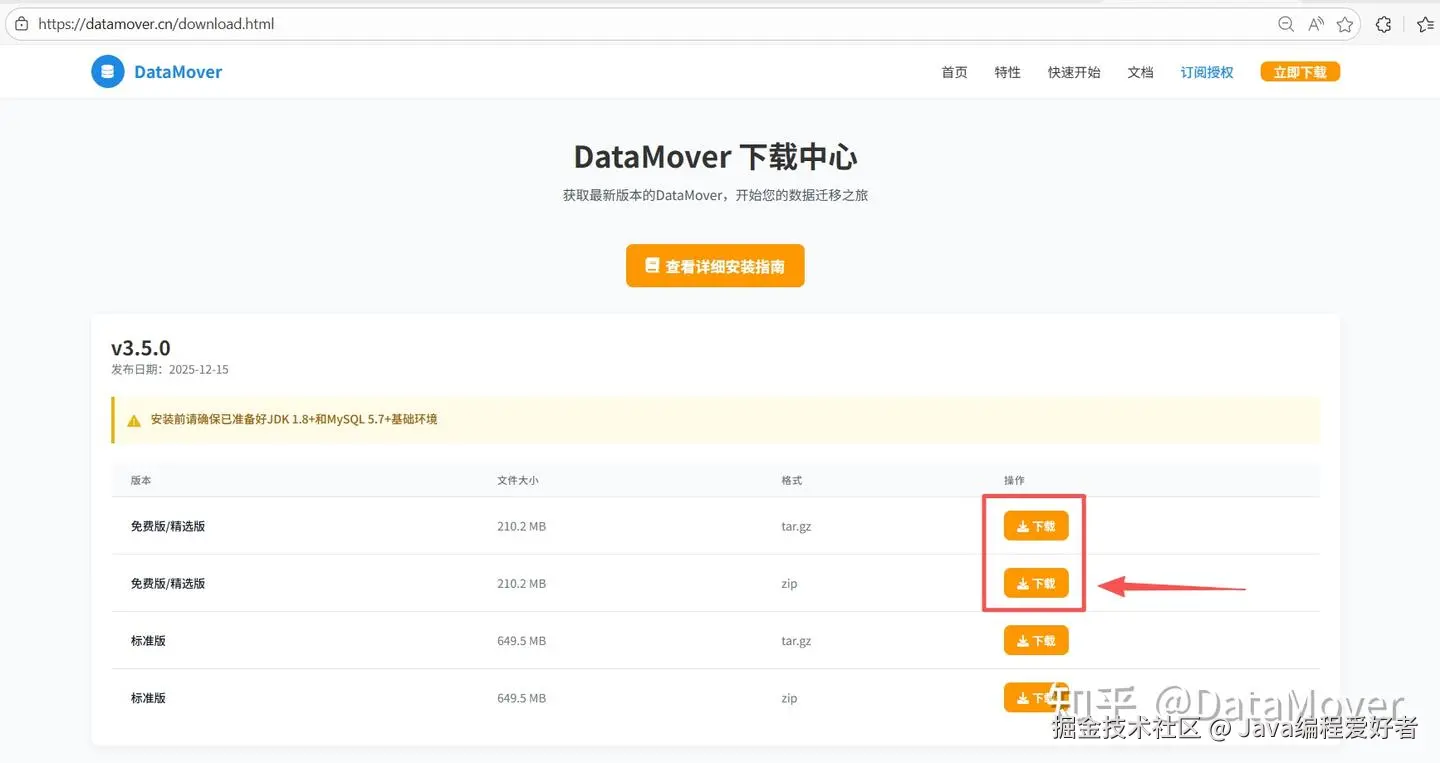1440x763 pixels.
Task: Download 标准版 tar.gz package
Action: 1036,640
